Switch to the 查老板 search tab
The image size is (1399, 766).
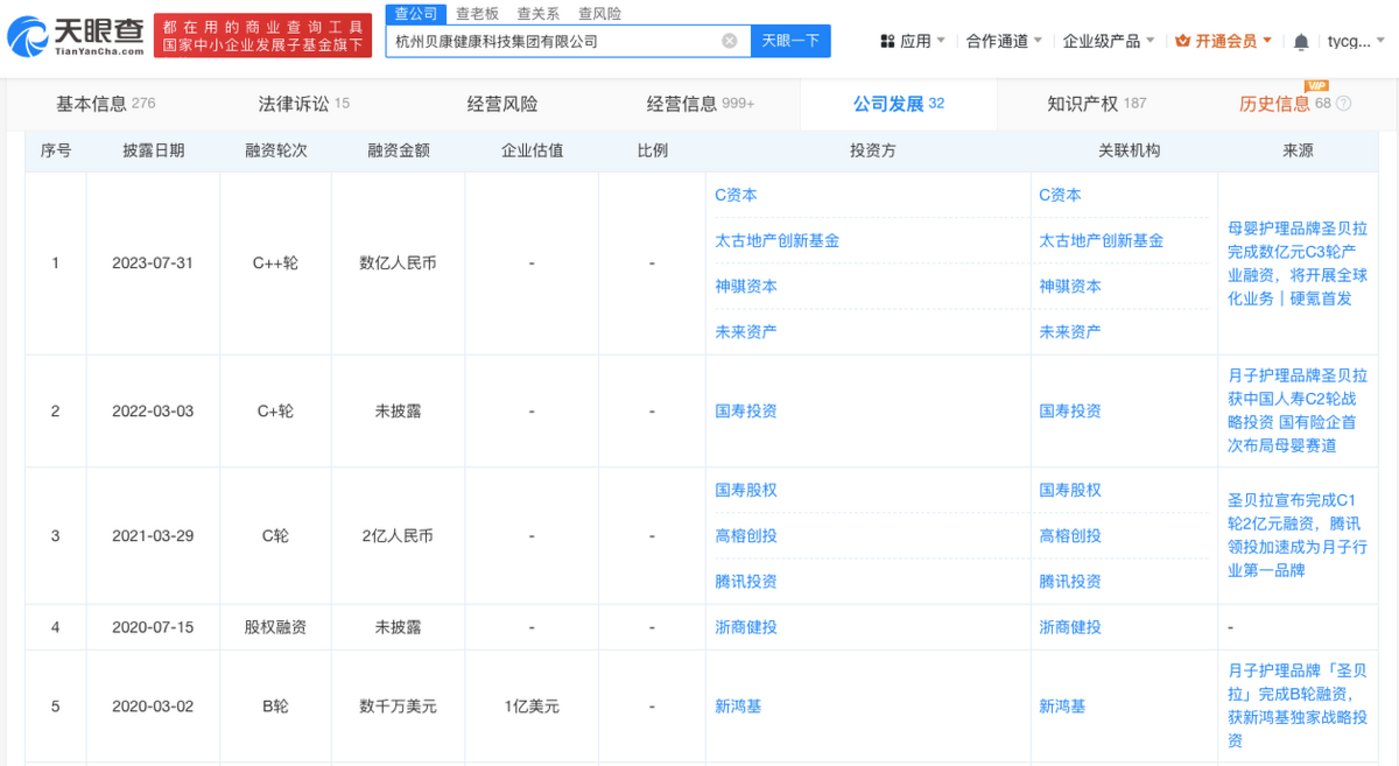pos(477,14)
